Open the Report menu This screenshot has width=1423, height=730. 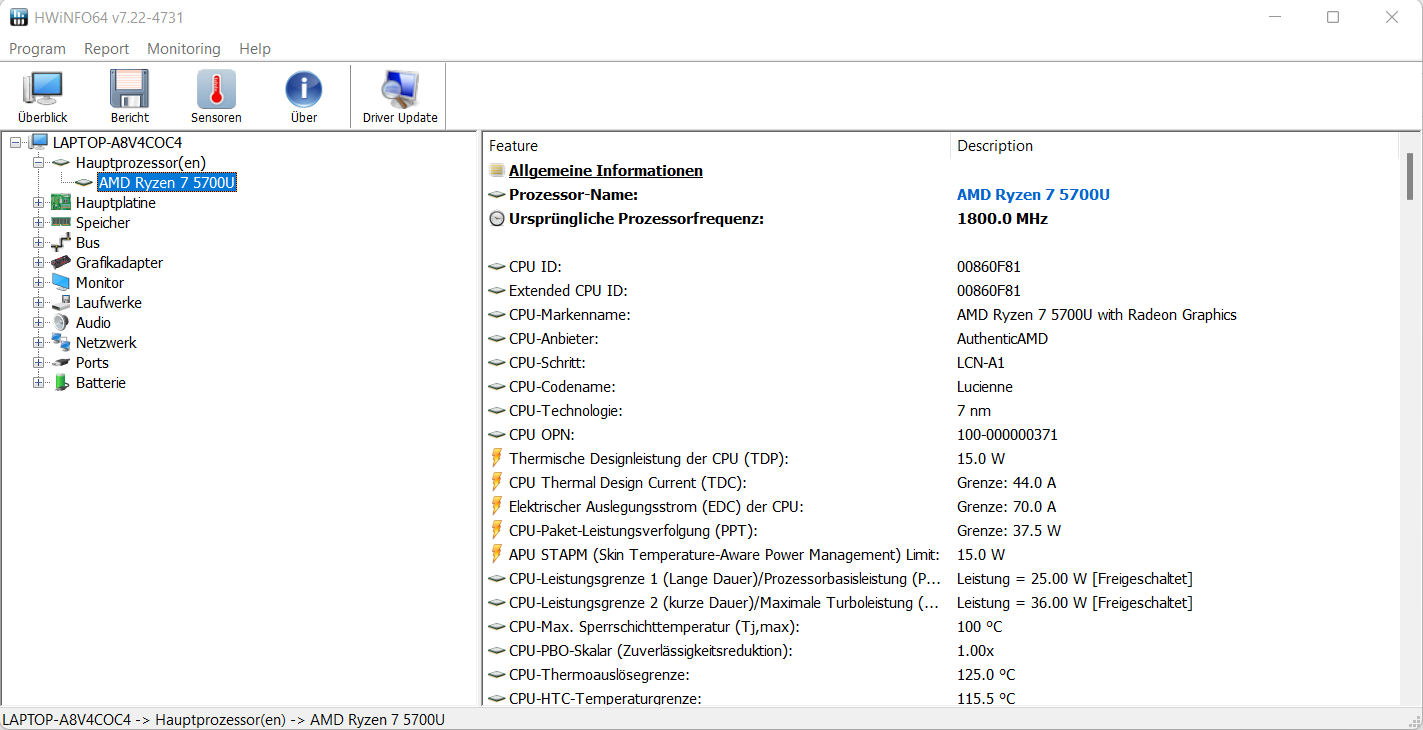coord(106,49)
